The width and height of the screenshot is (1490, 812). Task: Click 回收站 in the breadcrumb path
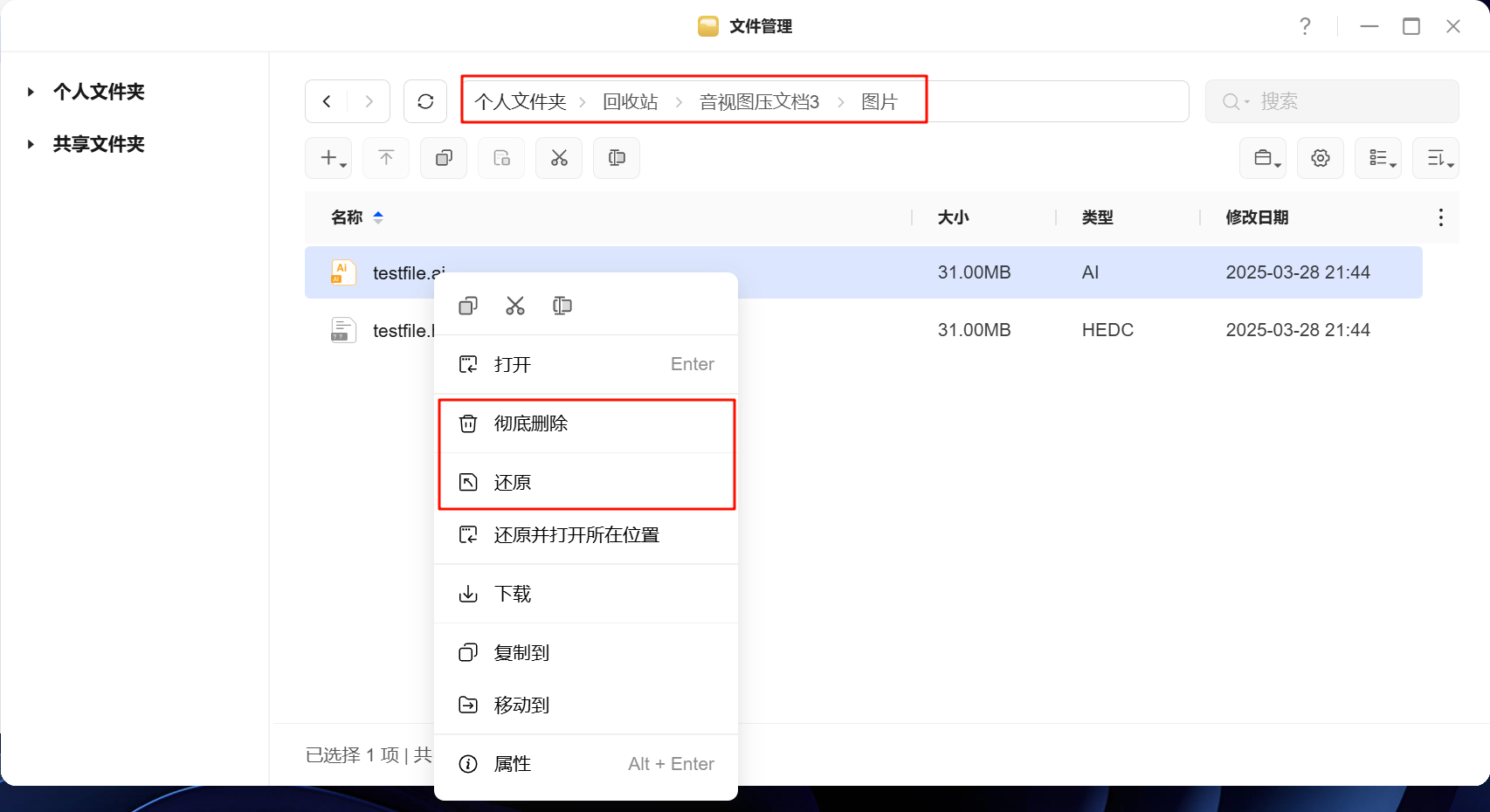(x=630, y=102)
